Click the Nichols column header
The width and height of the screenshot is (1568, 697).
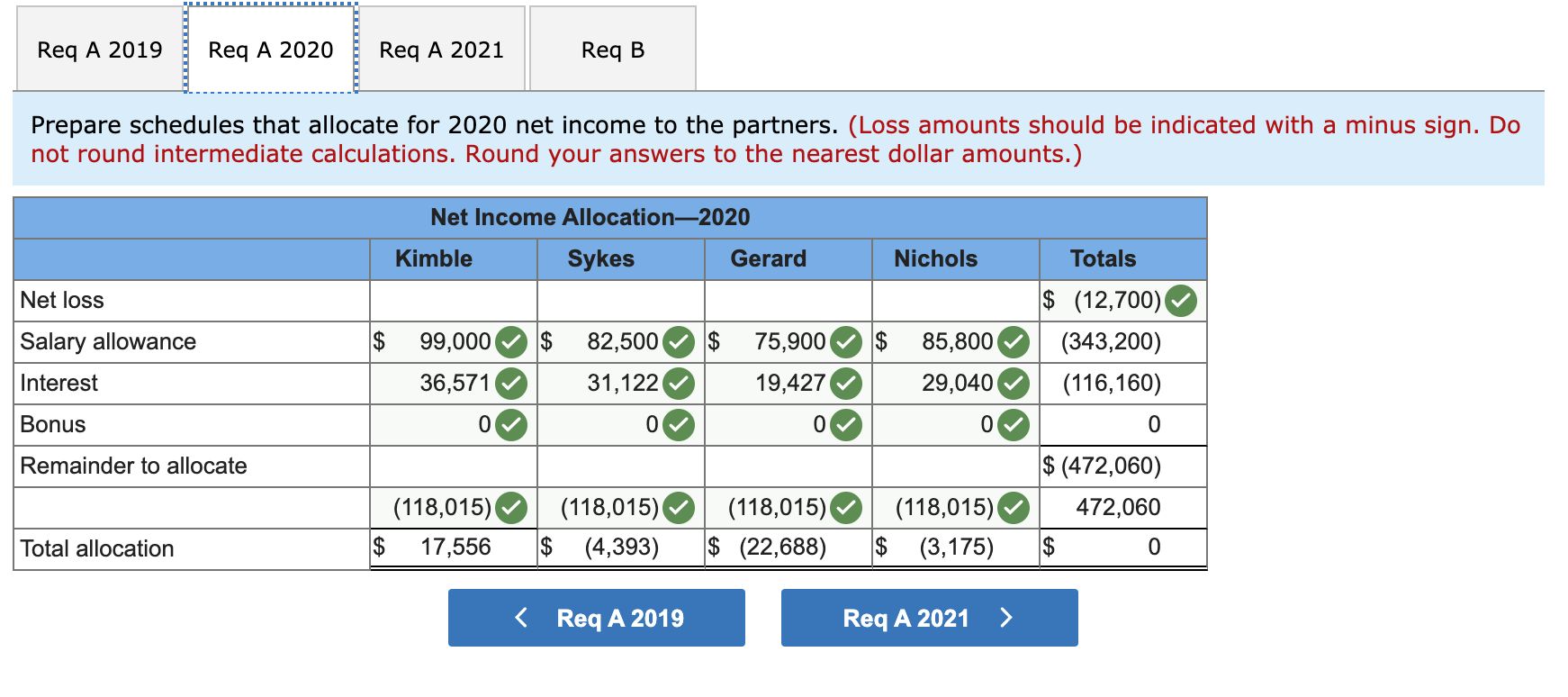pyautogui.click(x=936, y=259)
